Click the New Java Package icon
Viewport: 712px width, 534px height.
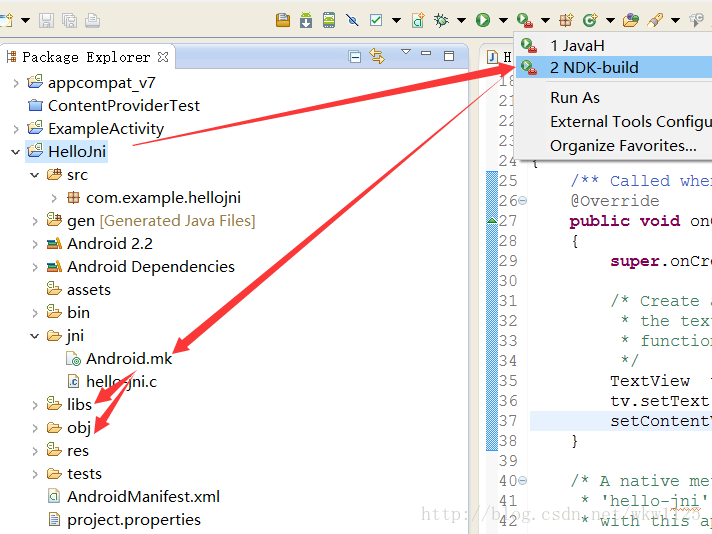tap(566, 20)
